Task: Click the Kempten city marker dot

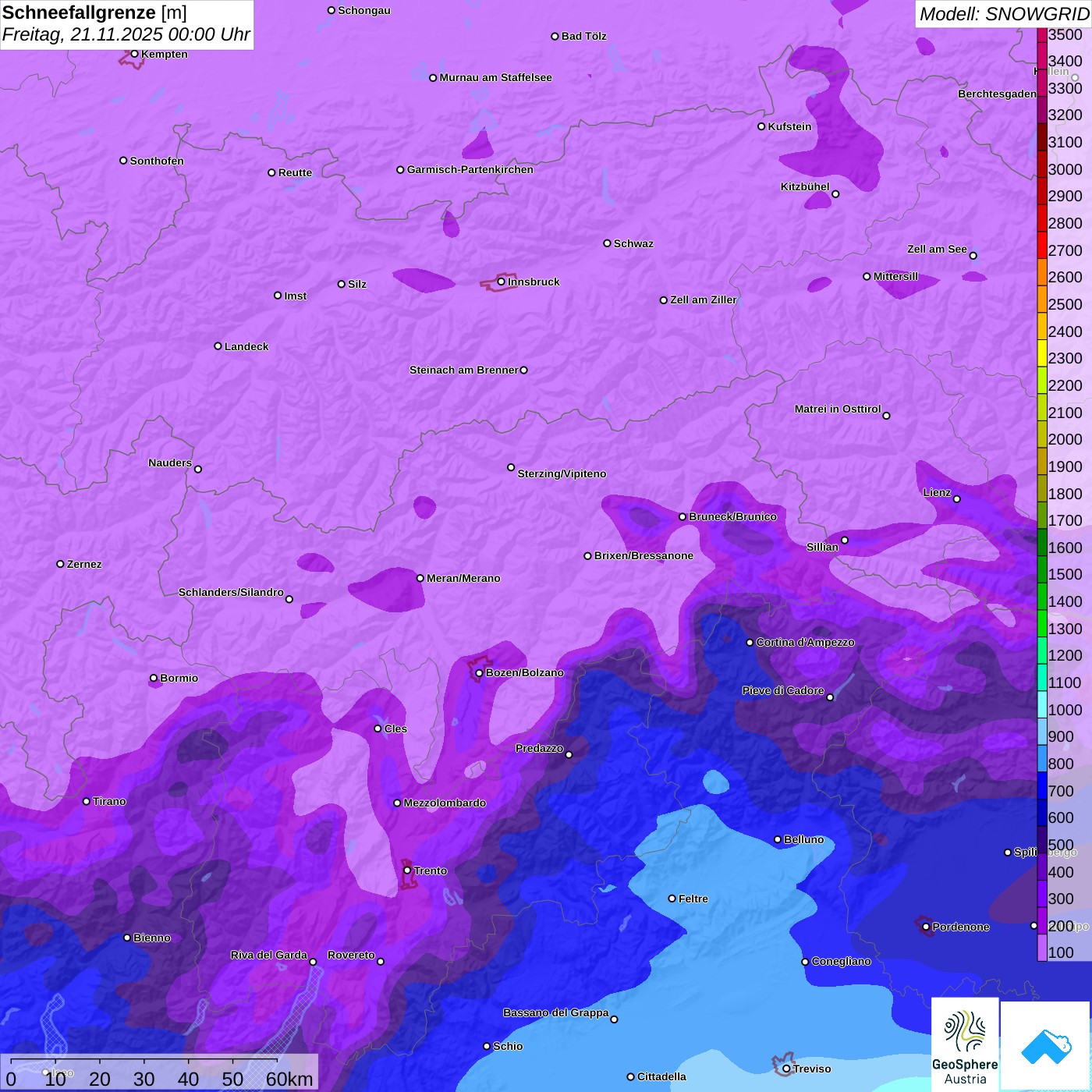Action: click(135, 54)
